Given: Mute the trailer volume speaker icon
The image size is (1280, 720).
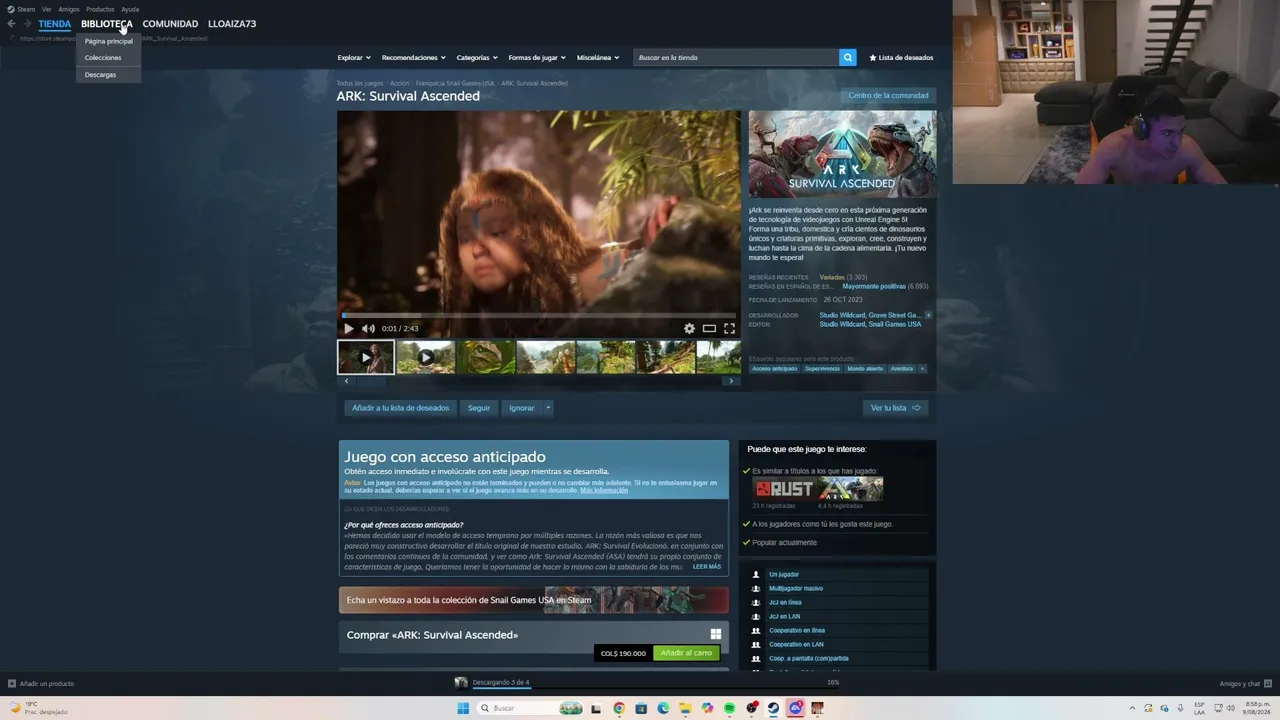Looking at the screenshot, I should tap(368, 328).
